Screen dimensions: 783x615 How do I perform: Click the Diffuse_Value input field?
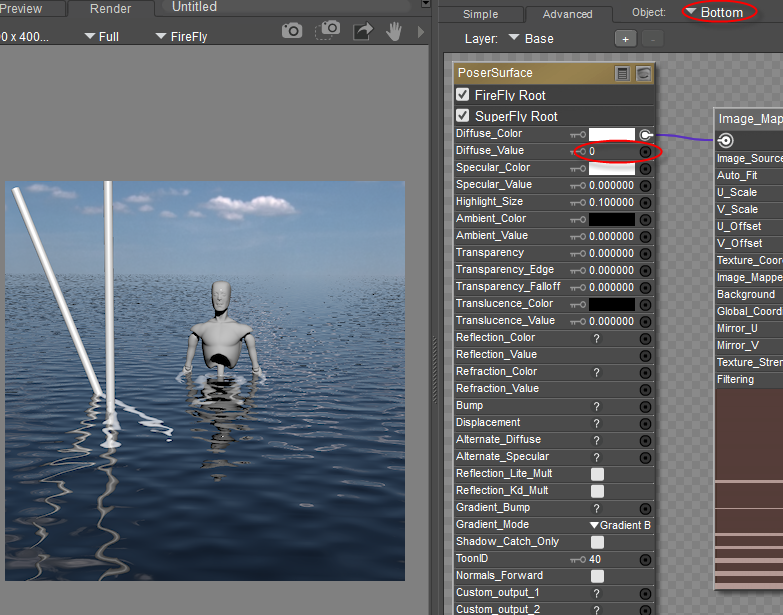[610, 151]
